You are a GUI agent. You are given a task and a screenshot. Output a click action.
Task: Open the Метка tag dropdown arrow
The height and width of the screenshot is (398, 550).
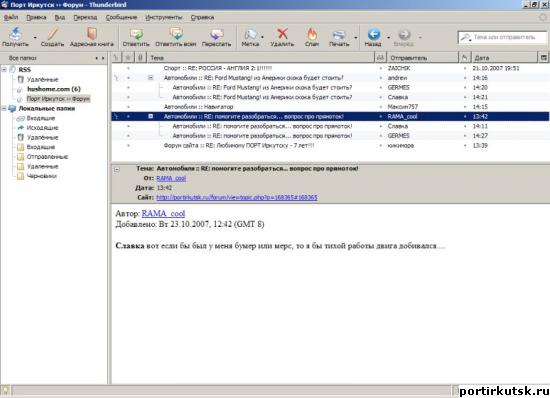(x=262, y=37)
